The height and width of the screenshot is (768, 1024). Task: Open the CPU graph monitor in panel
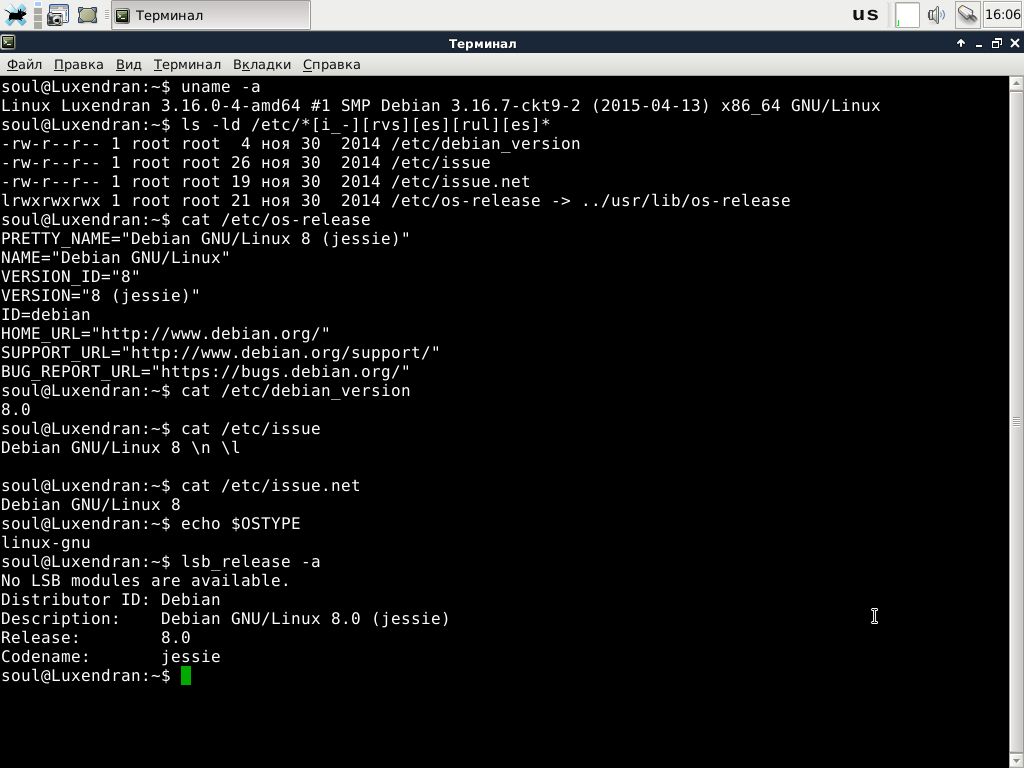[x=907, y=15]
